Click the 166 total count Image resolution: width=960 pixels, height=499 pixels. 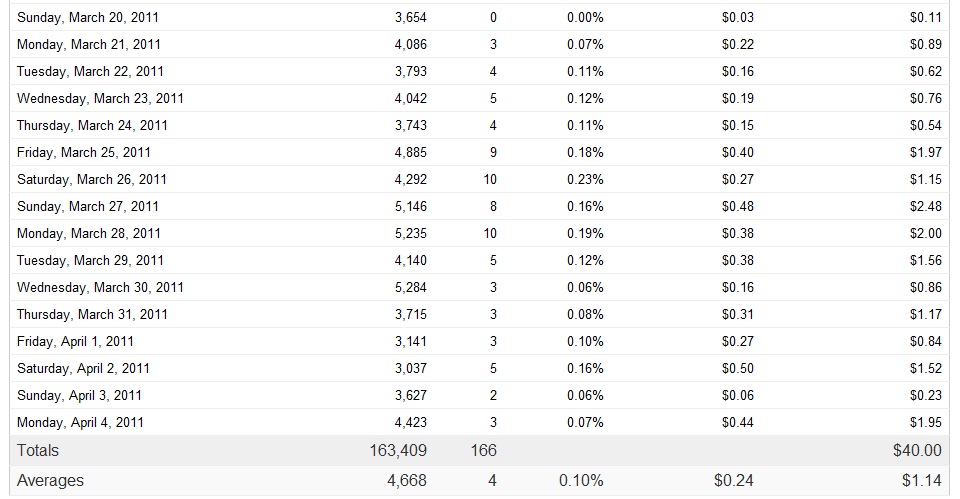(483, 451)
